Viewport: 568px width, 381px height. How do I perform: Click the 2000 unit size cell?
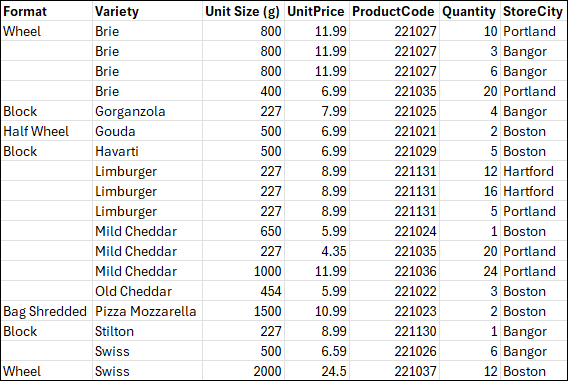pyautogui.click(x=243, y=371)
